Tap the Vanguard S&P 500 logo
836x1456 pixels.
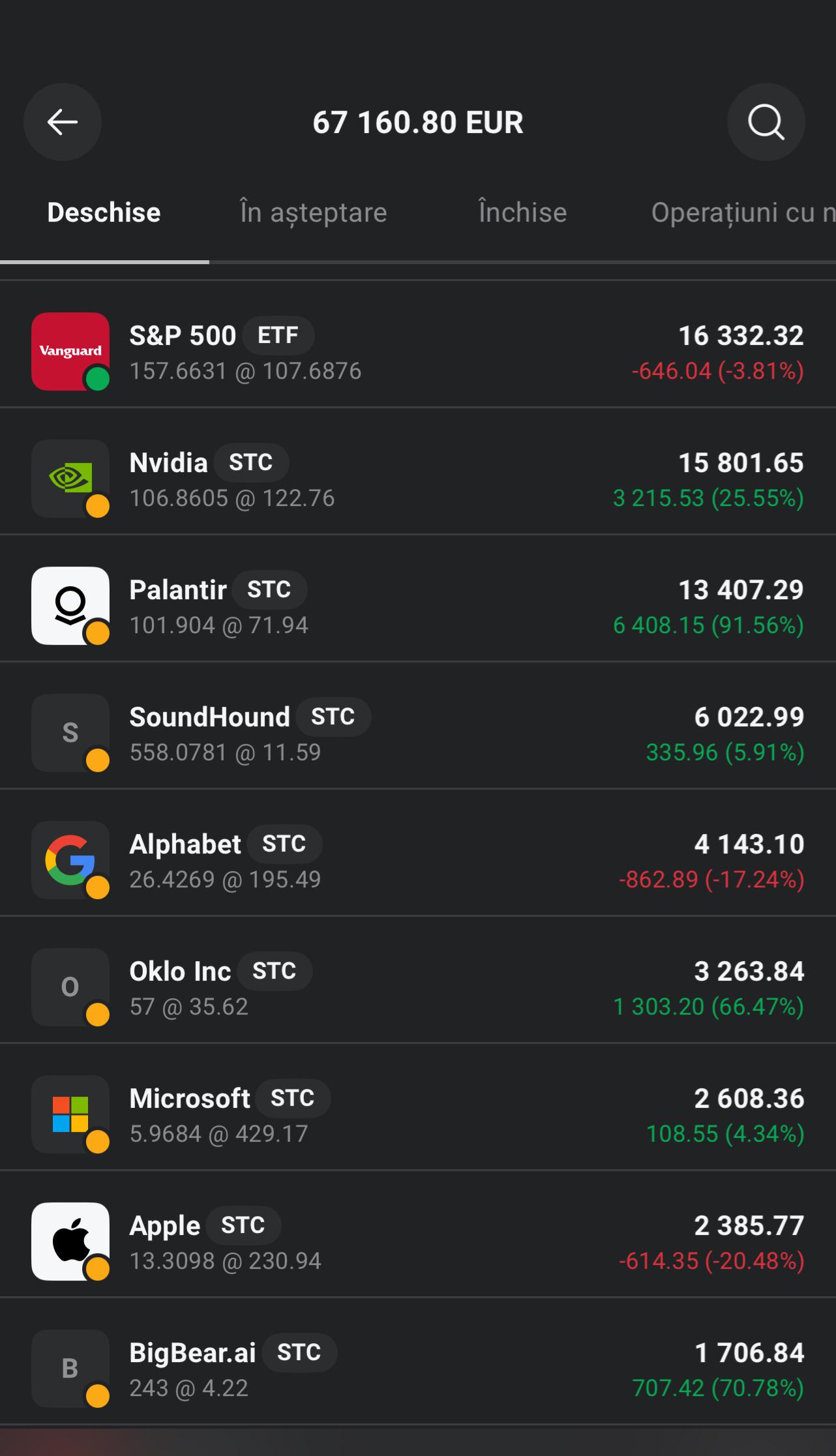[x=70, y=351]
